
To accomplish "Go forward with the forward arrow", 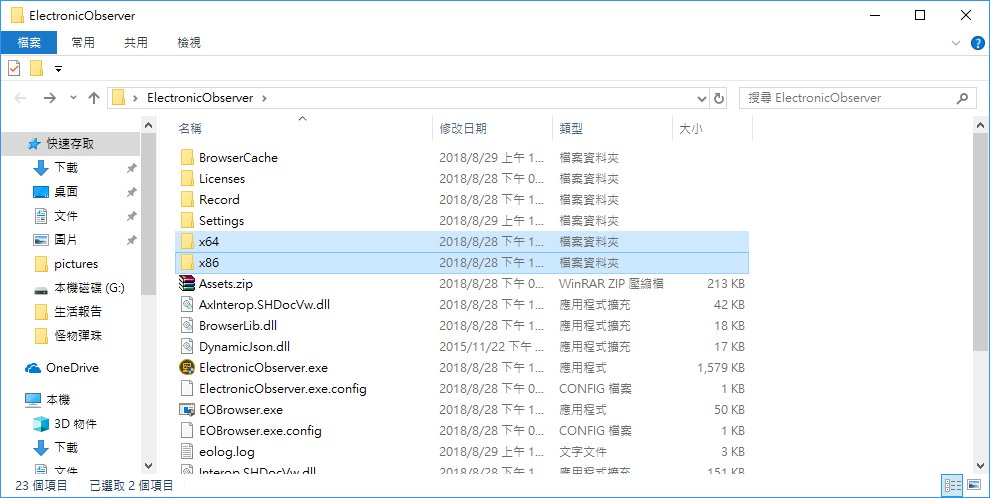I will (49, 98).
